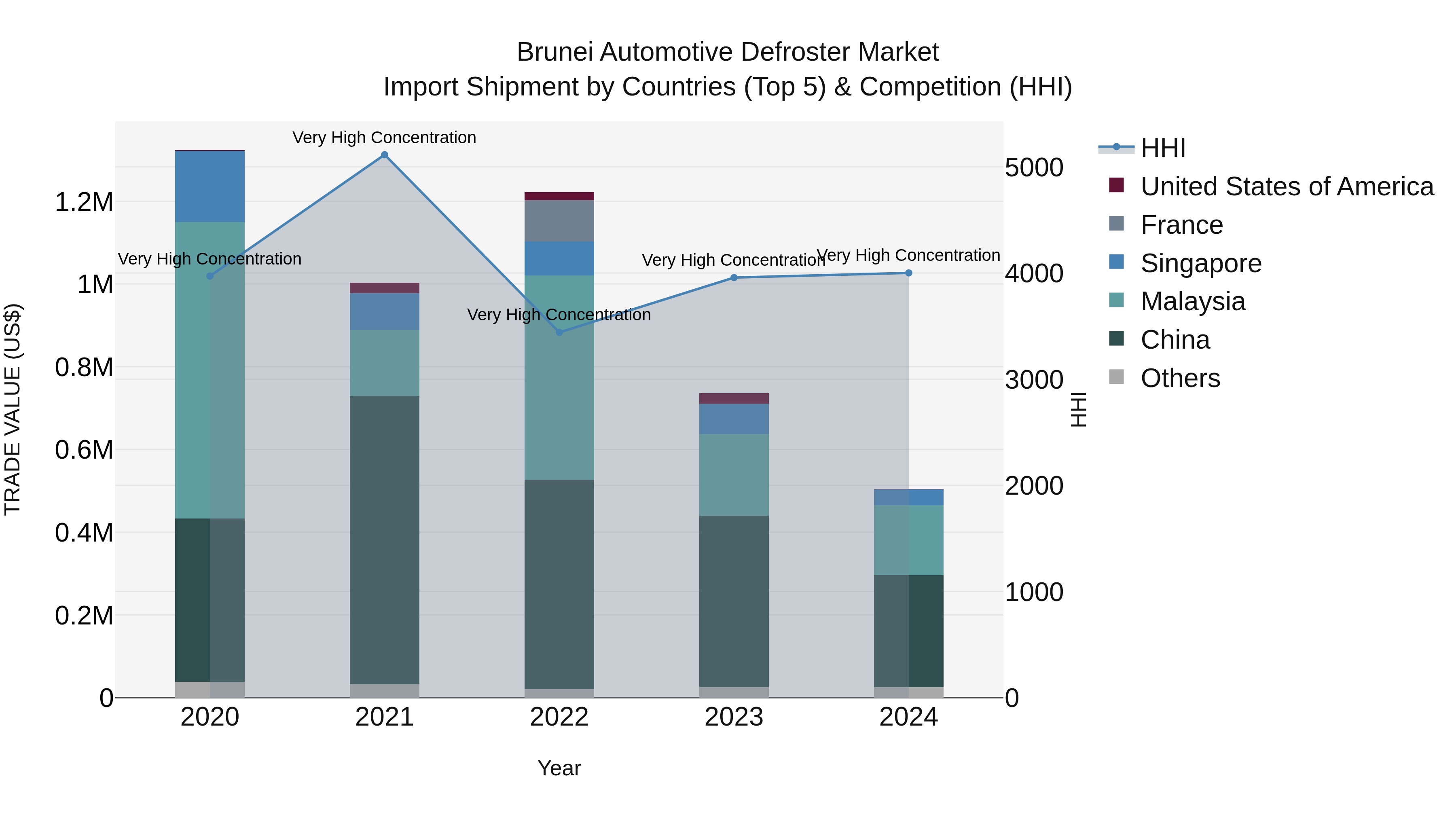The width and height of the screenshot is (1456, 819).
Task: Toggle Others legend entry
Action: coord(1164,378)
